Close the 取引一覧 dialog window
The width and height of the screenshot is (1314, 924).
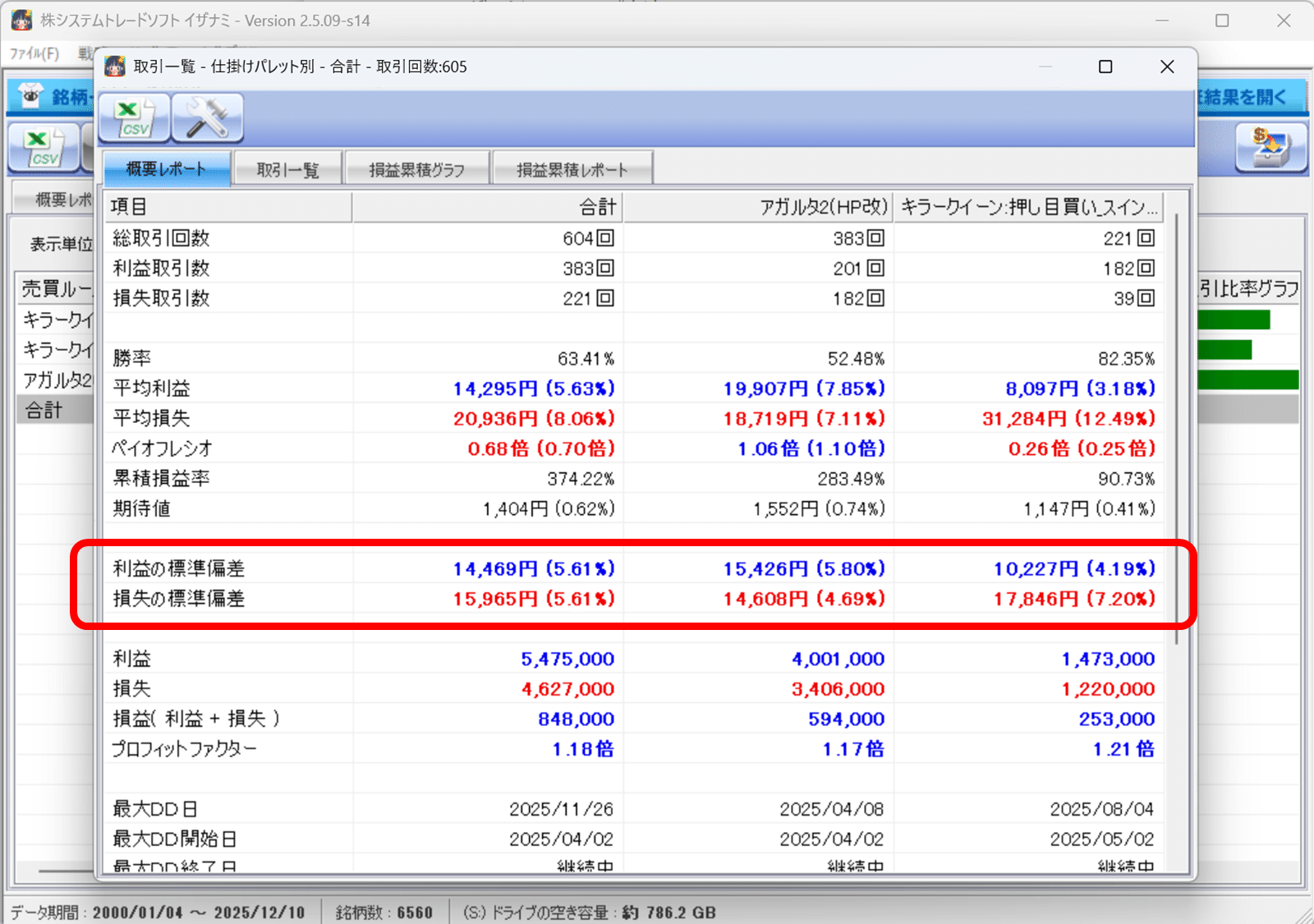[1167, 67]
